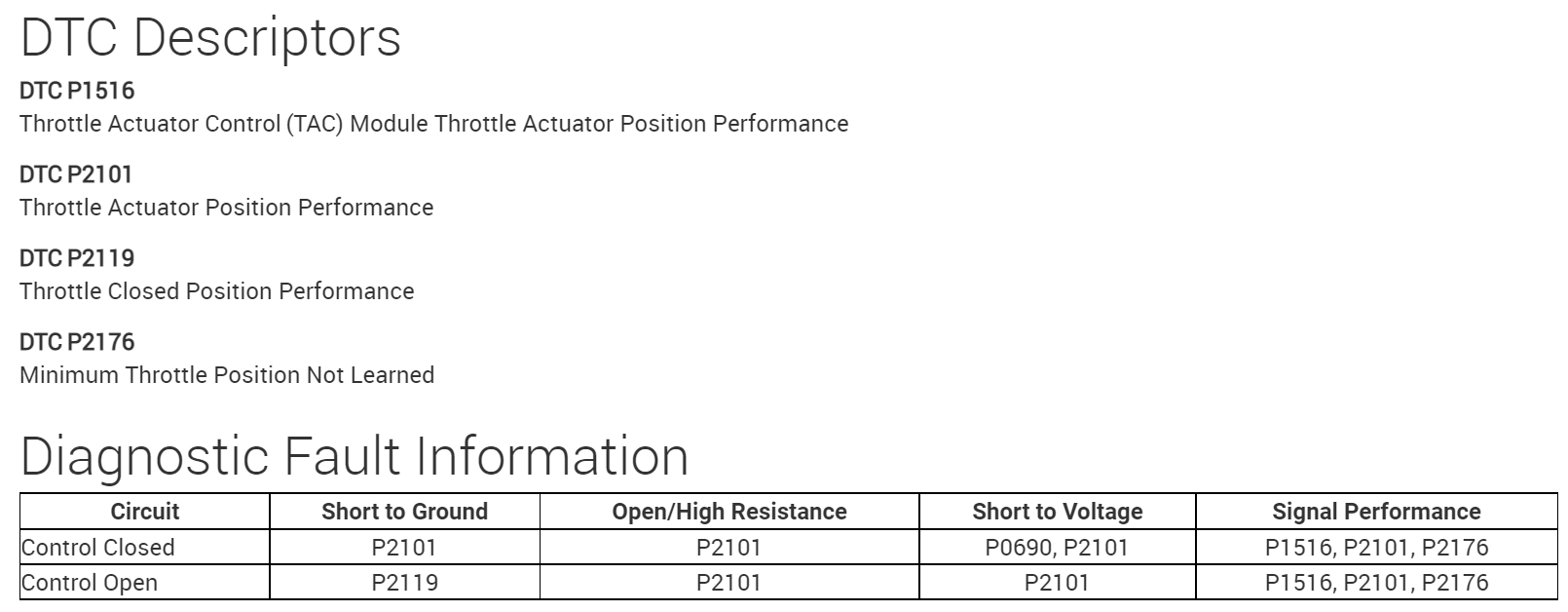This screenshot has width=1568, height=612.
Task: Click the DTC Descriptors heading
Action: tap(210, 39)
